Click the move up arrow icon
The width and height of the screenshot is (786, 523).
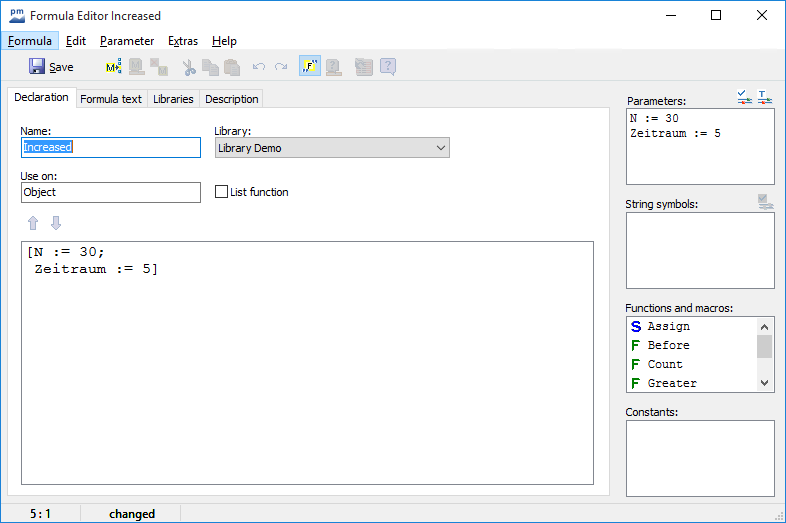coord(33,222)
